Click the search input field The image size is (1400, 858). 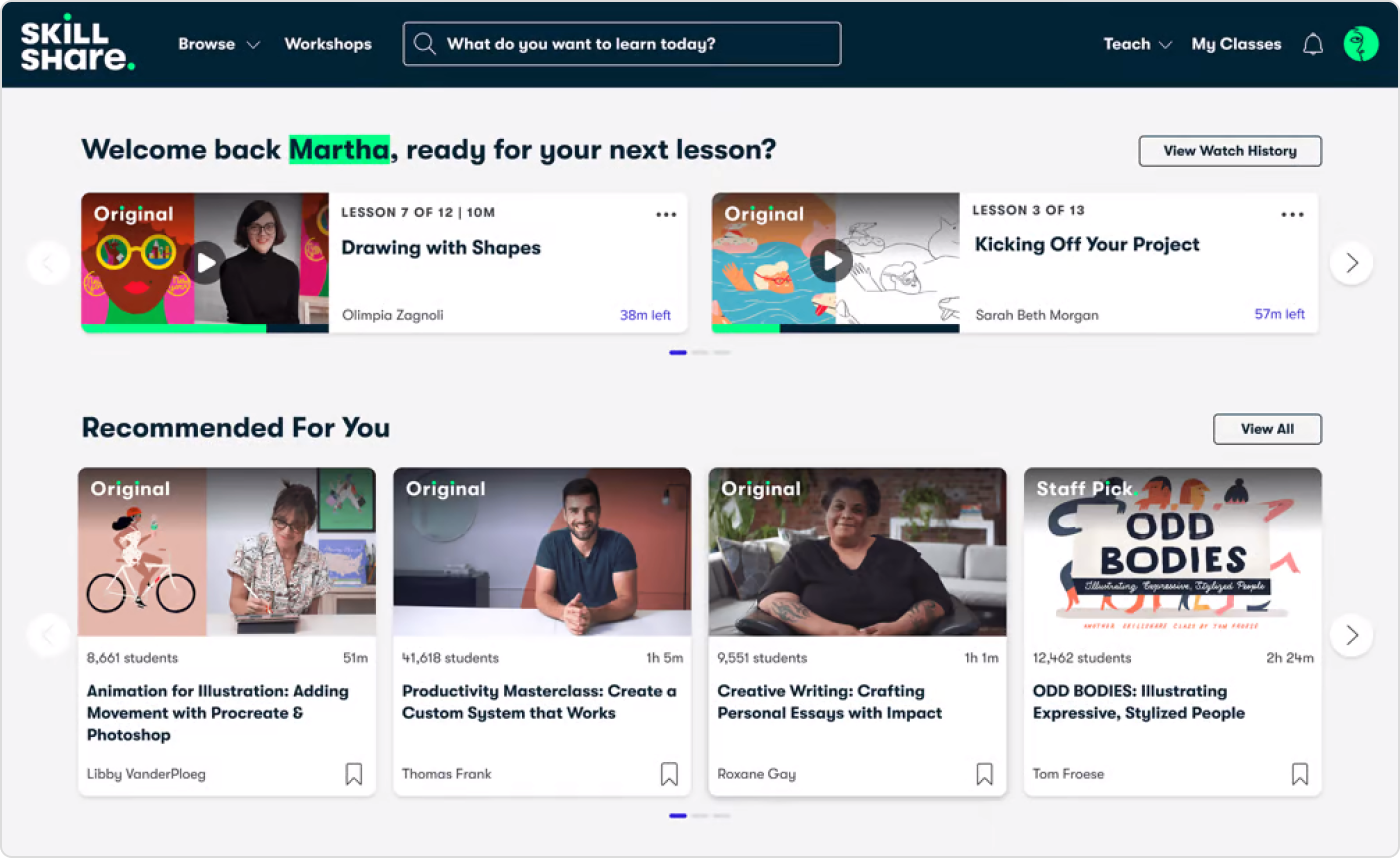tap(620, 44)
